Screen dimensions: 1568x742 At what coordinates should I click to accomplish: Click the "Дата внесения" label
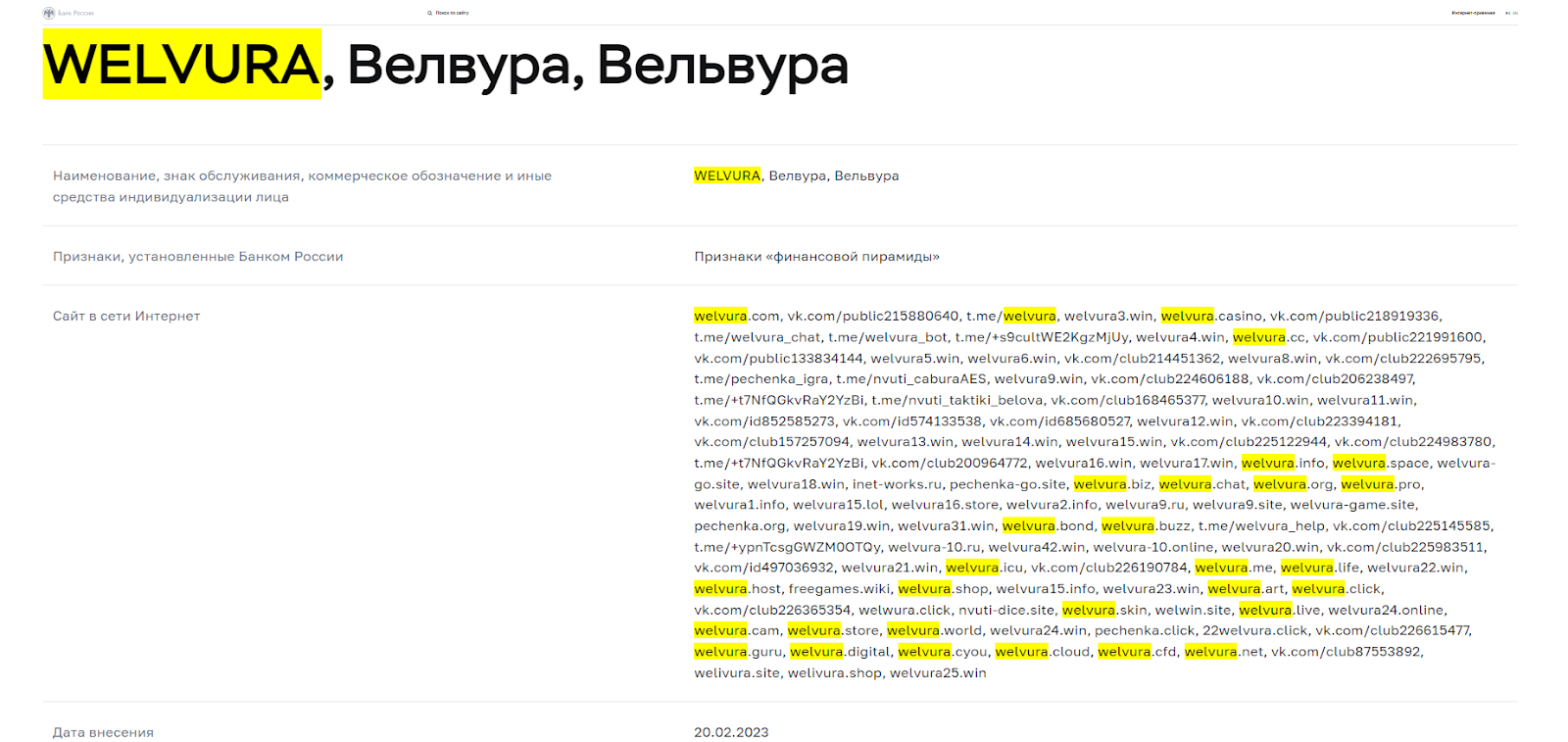[103, 732]
